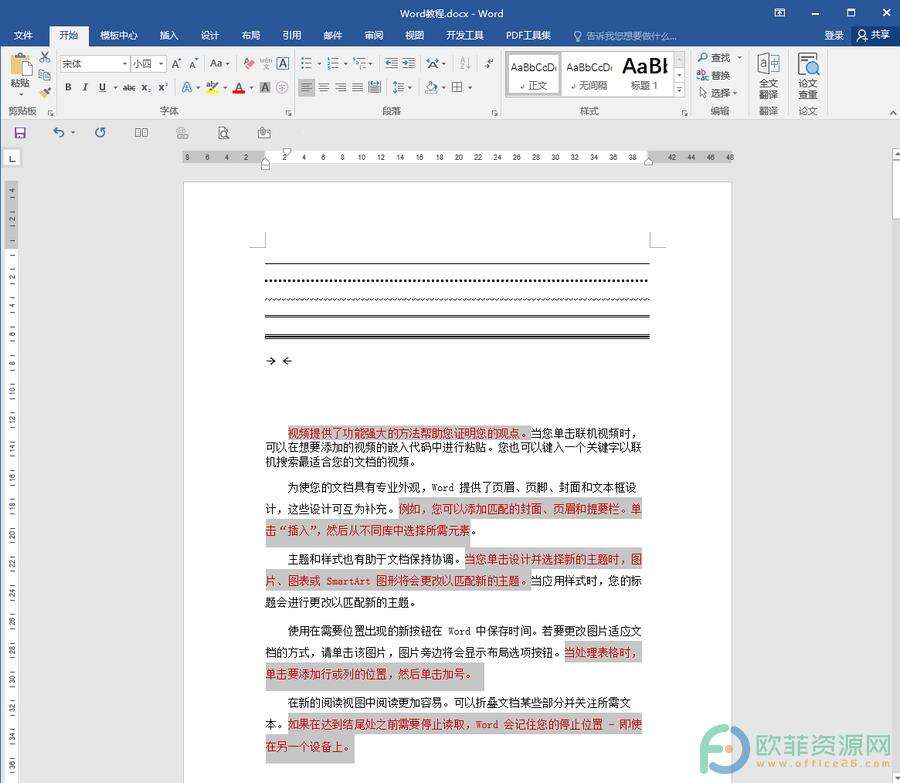The image size is (900, 783).
Task: Open the thesis plagiarism check tool
Action: pos(808,76)
